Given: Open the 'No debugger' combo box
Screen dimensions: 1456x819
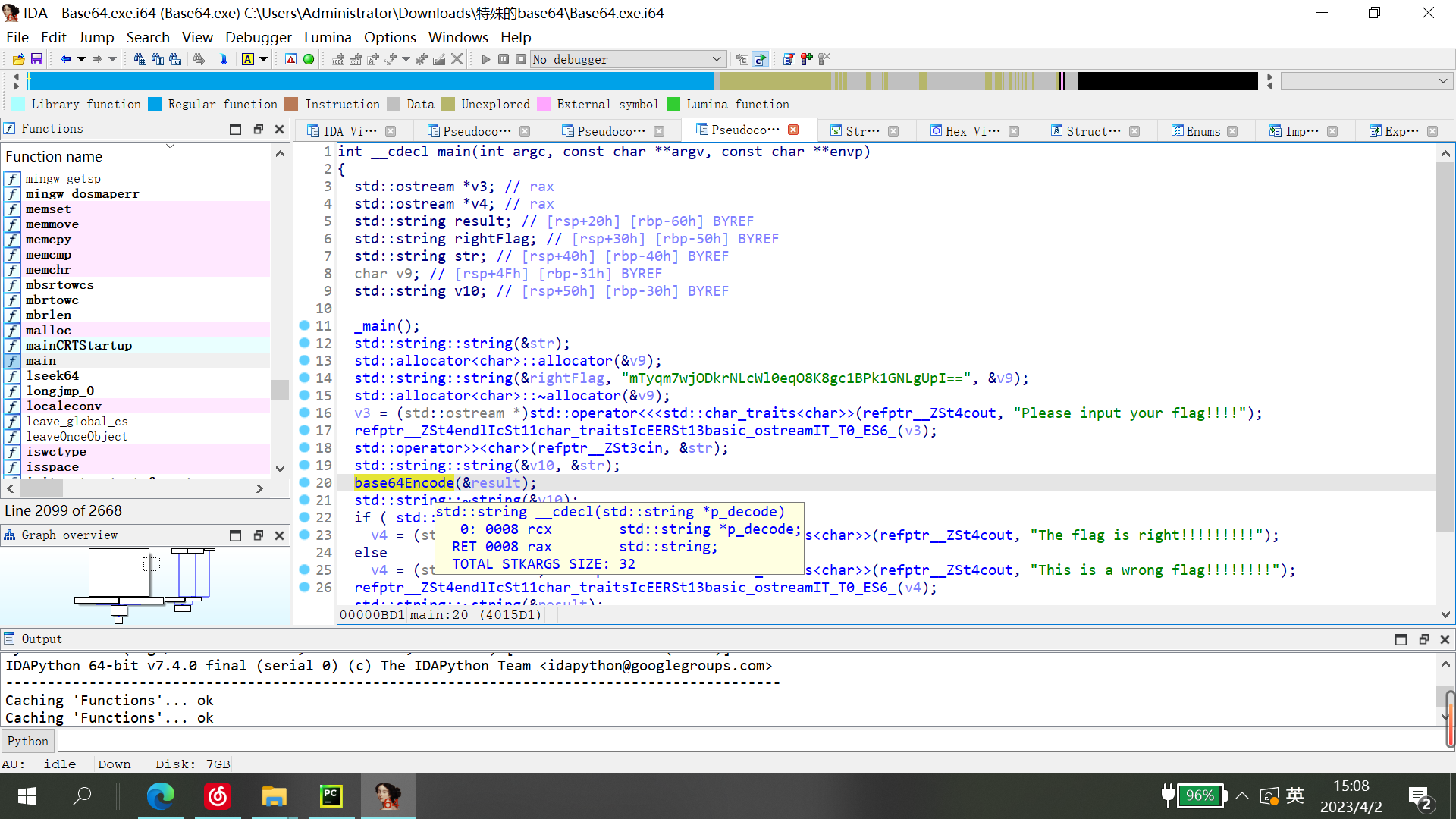Looking at the screenshot, I should tap(628, 59).
